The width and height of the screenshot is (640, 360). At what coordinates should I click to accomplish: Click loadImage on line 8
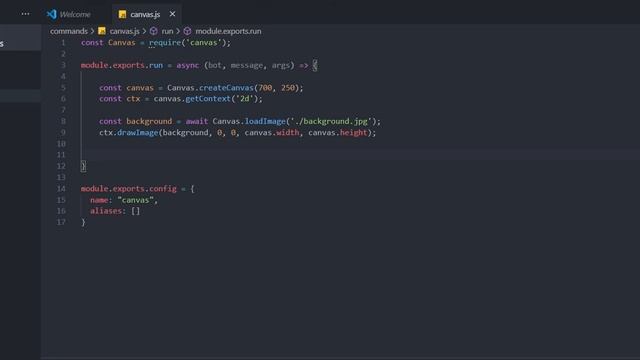(x=265, y=121)
